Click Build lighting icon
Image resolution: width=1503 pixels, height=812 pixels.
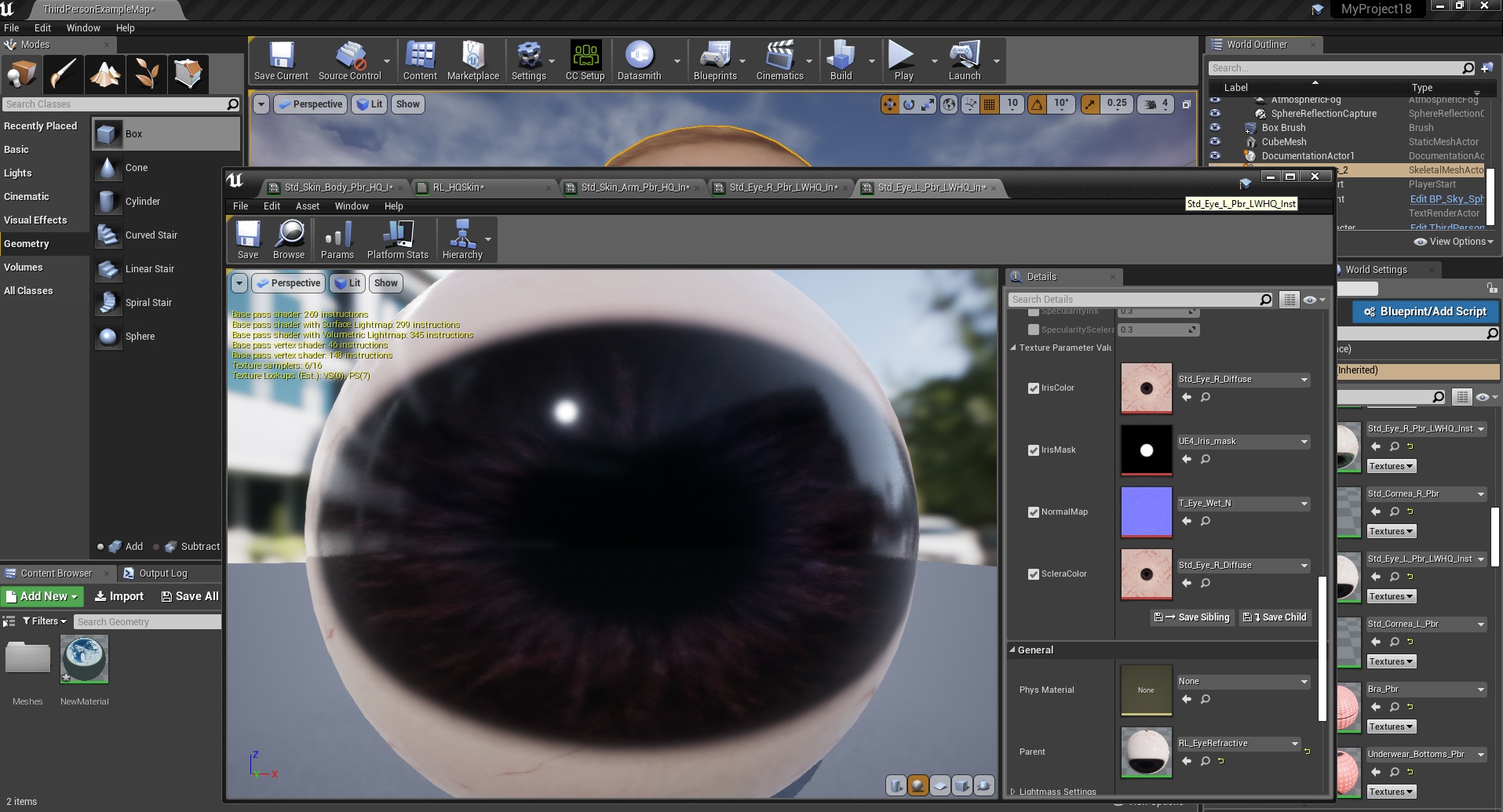841,61
